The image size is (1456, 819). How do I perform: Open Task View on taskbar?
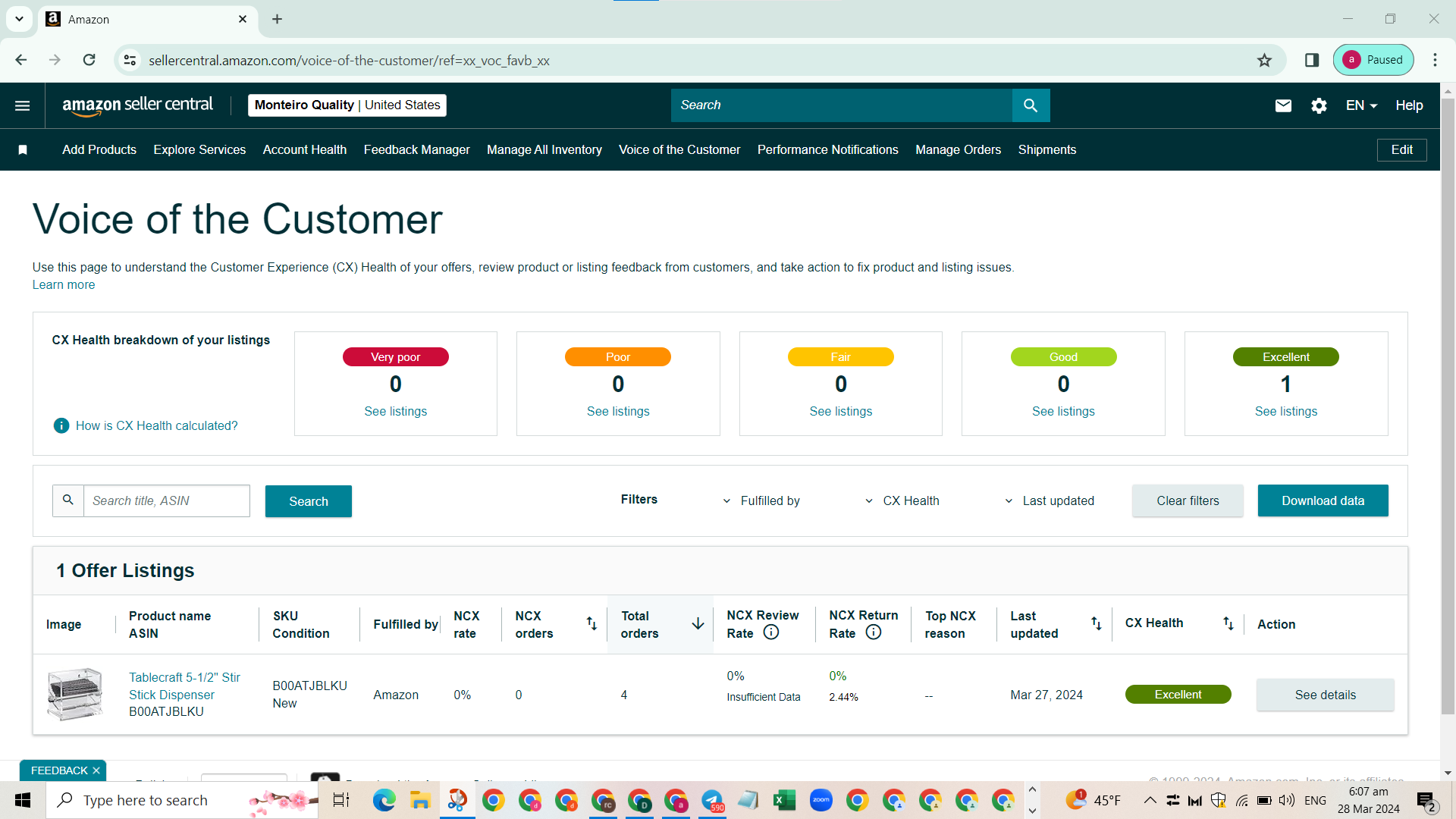[341, 800]
